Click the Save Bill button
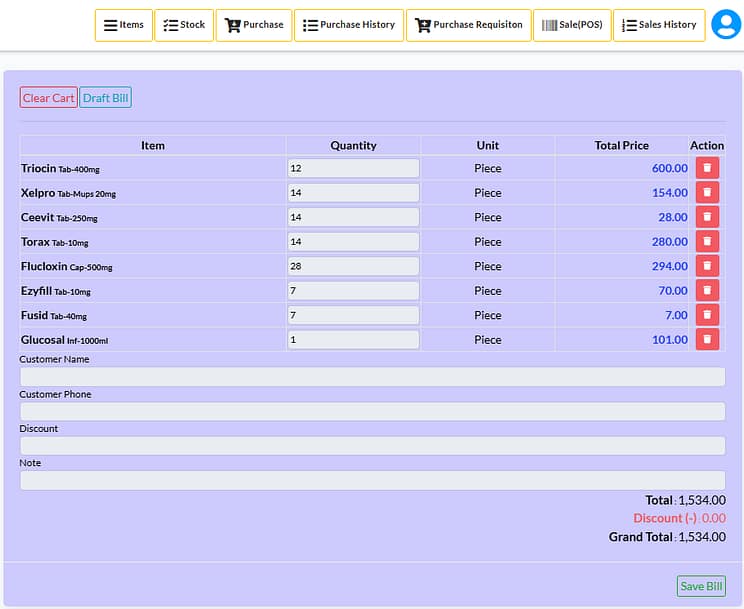 pos(701,586)
